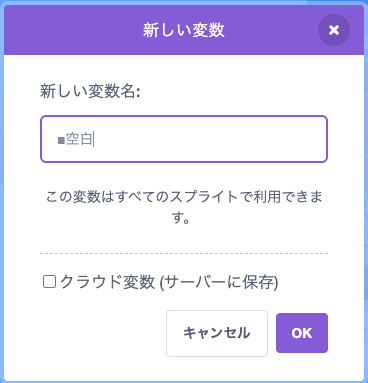The image size is (368, 383).
Task: Click the この変数はすべてのスプライトで利用できます description
Action: click(184, 207)
